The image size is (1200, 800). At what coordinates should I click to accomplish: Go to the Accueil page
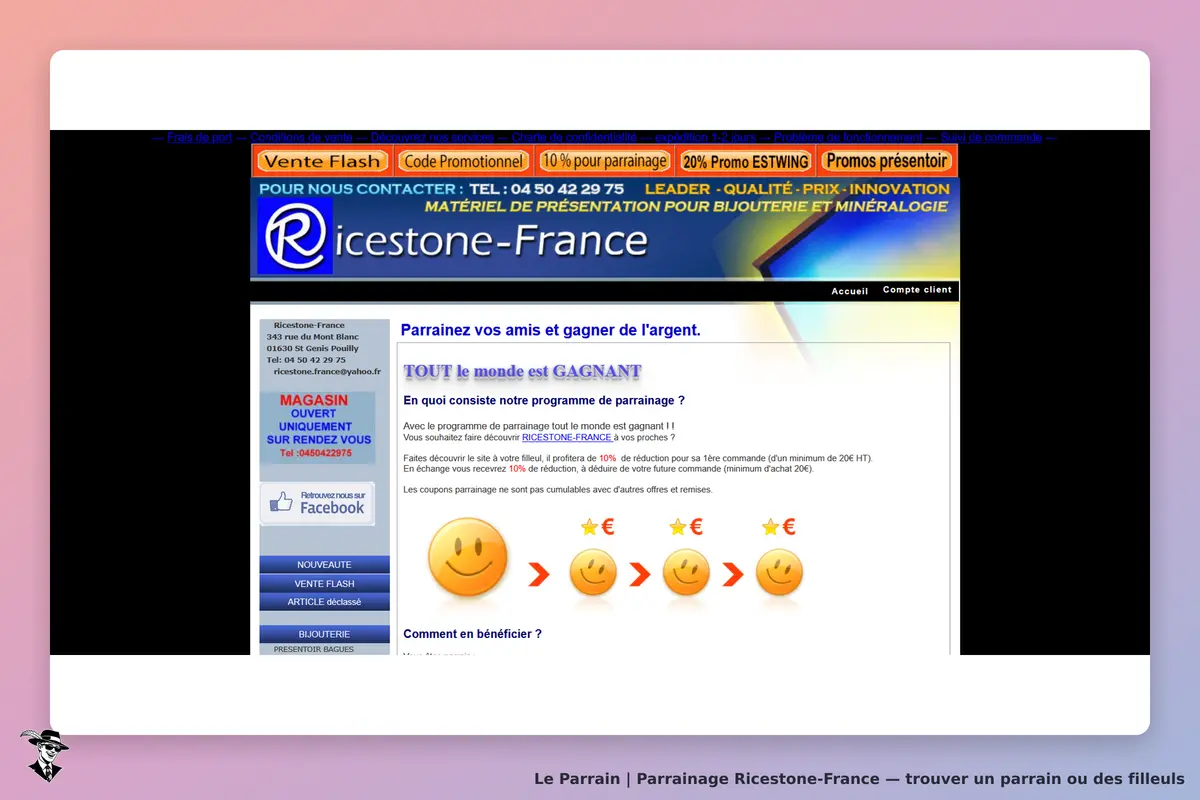[850, 291]
